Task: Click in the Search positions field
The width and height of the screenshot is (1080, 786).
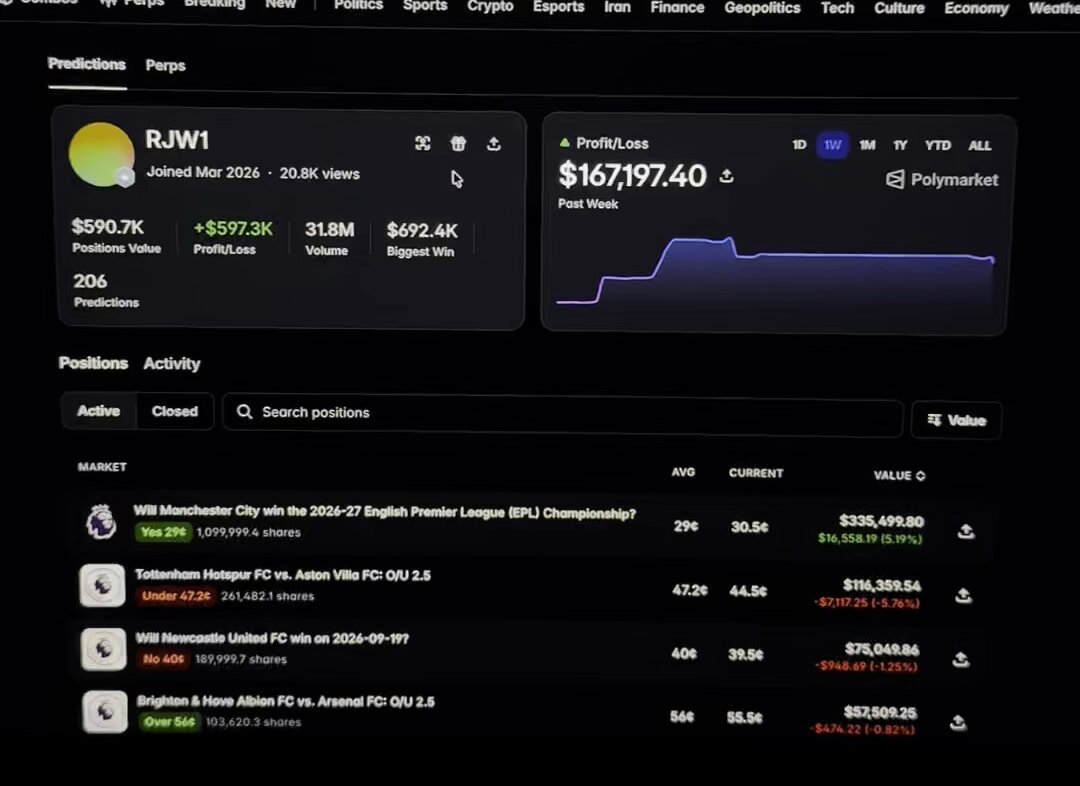Action: [562, 415]
